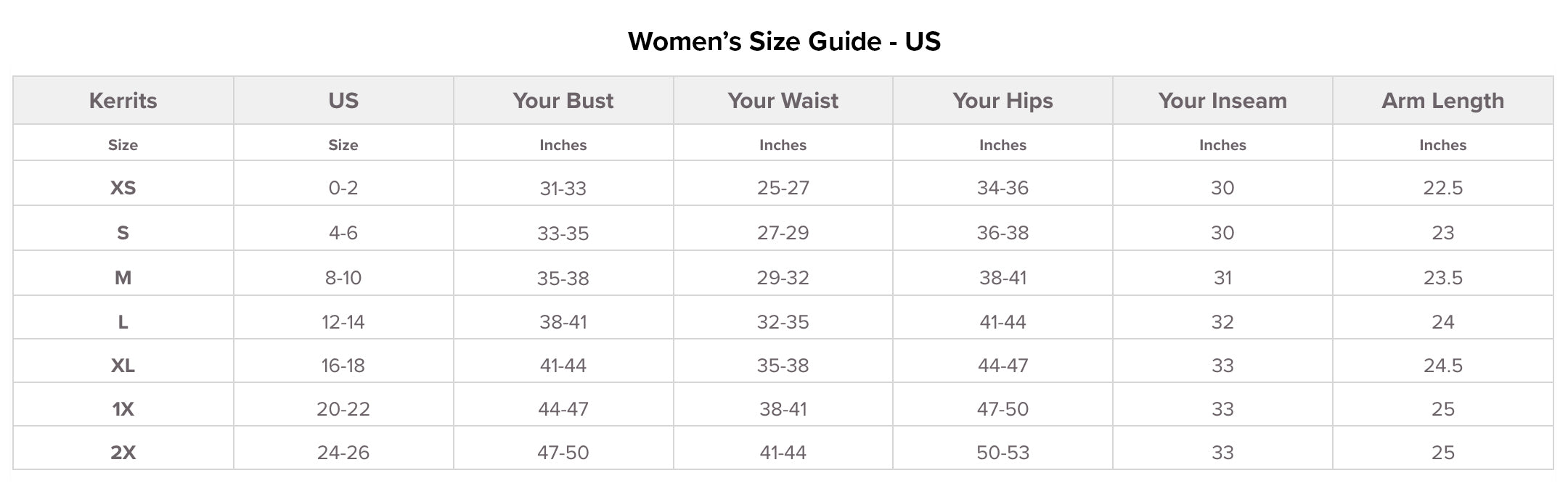The image size is (1568, 486).
Task: Click the bust measurement 33-35 cell
Action: pos(563,234)
